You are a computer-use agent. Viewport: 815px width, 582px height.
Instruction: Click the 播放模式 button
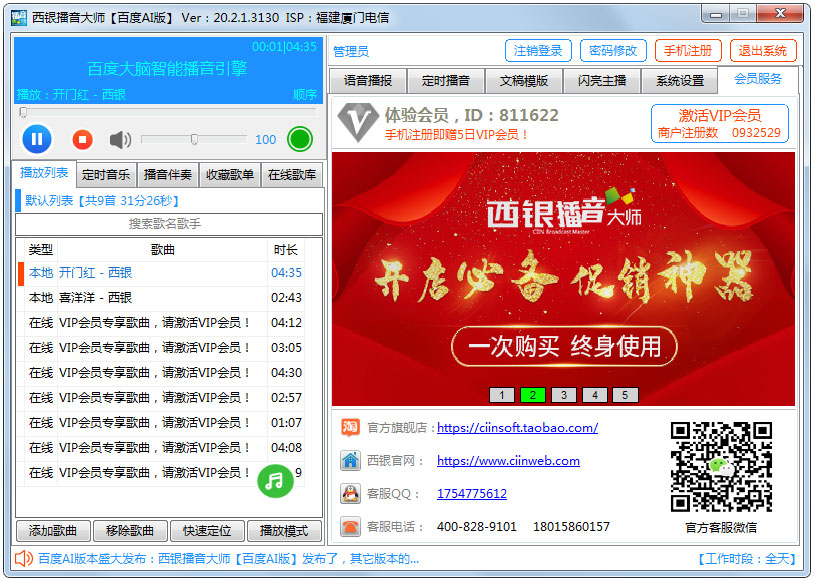(x=284, y=531)
